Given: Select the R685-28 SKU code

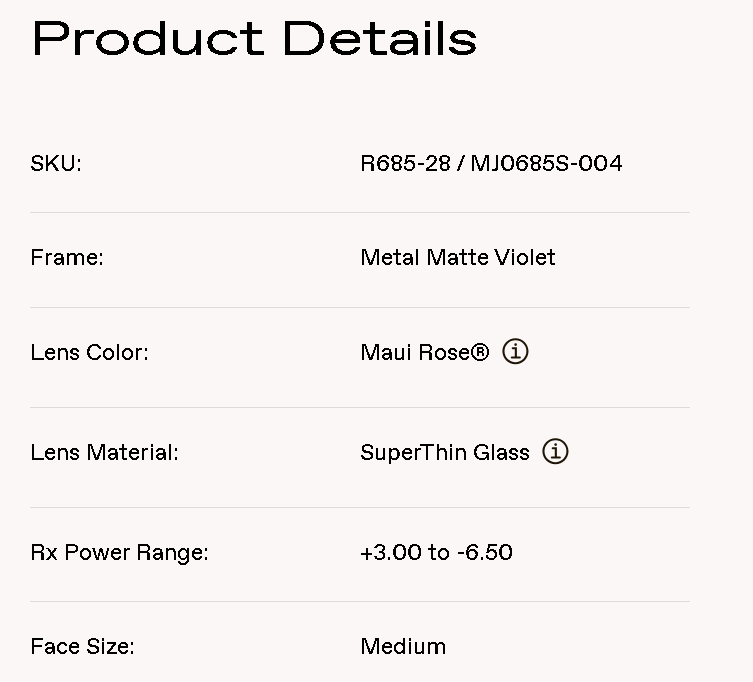Looking at the screenshot, I should pyautogui.click(x=405, y=163).
